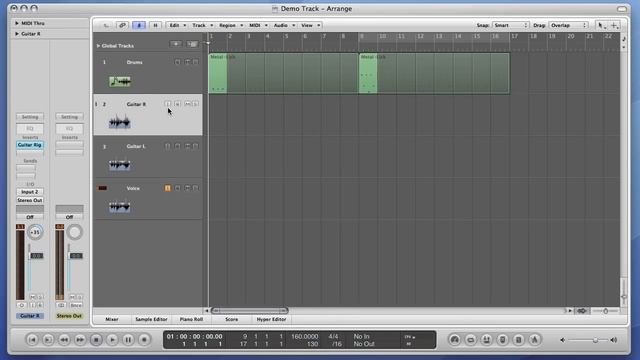Click the Guitar Rig insert slot
Viewport: 640px width, 360px height.
pos(30,145)
